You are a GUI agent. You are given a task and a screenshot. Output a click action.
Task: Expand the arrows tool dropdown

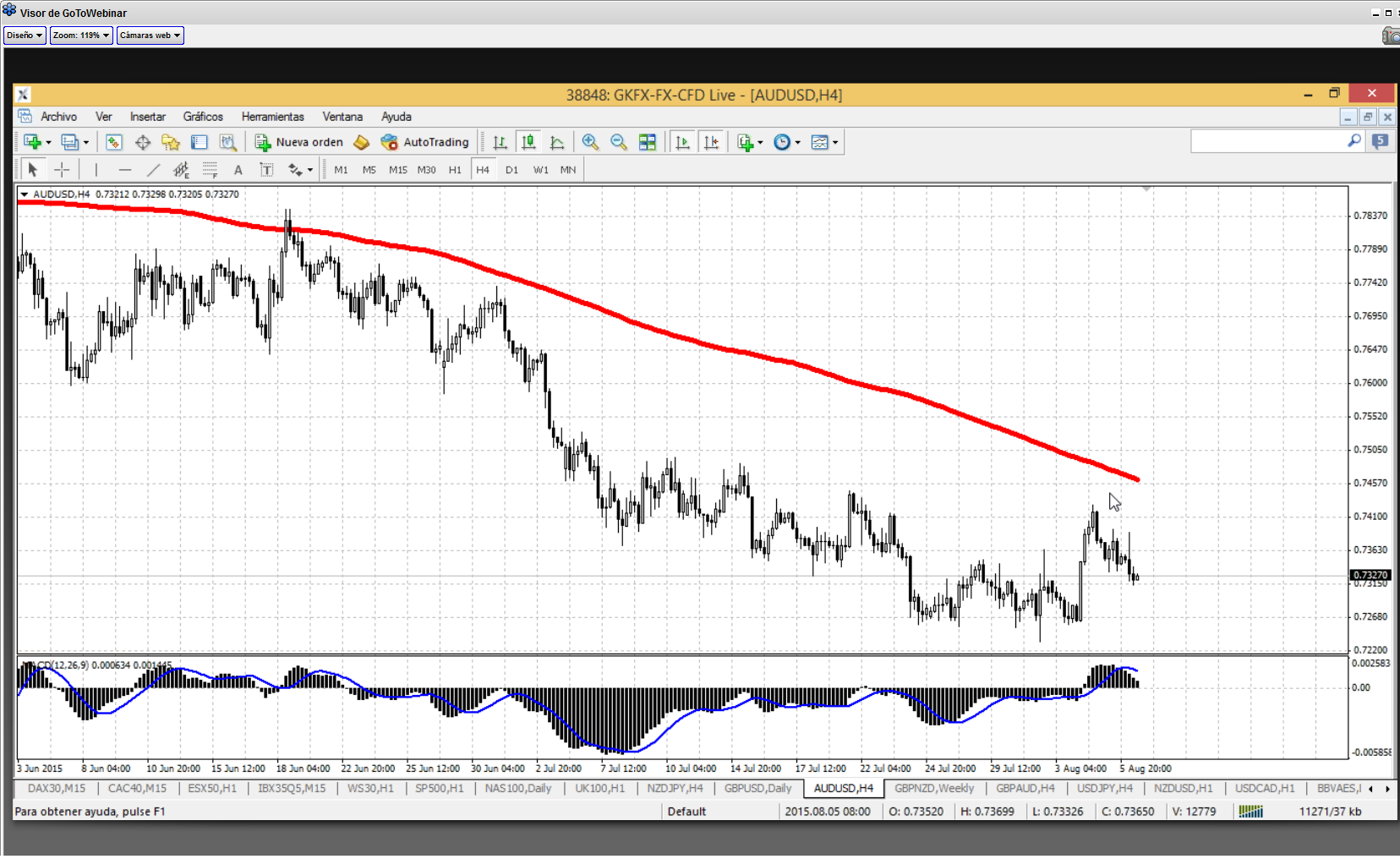pos(310,170)
